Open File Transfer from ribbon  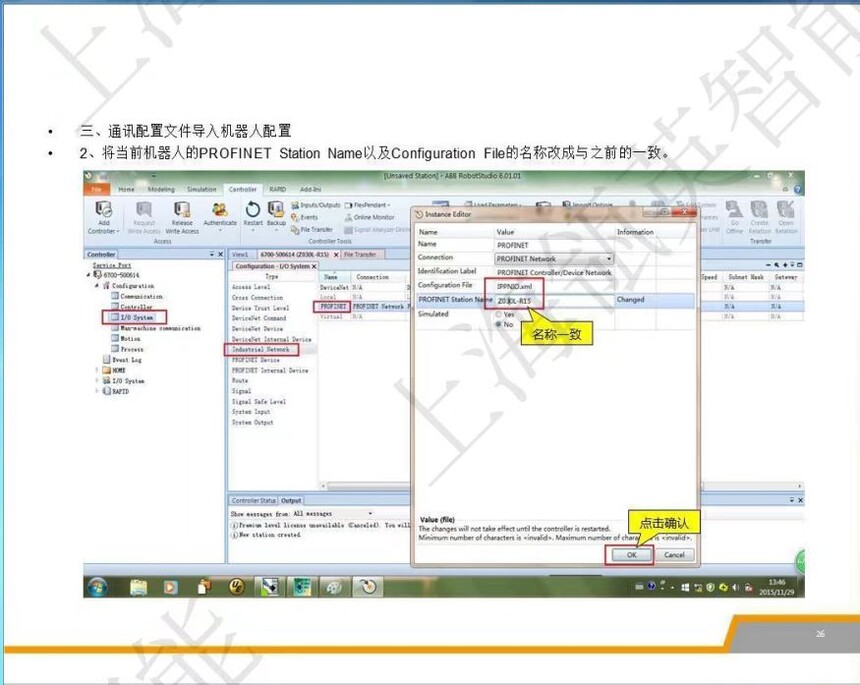312,229
